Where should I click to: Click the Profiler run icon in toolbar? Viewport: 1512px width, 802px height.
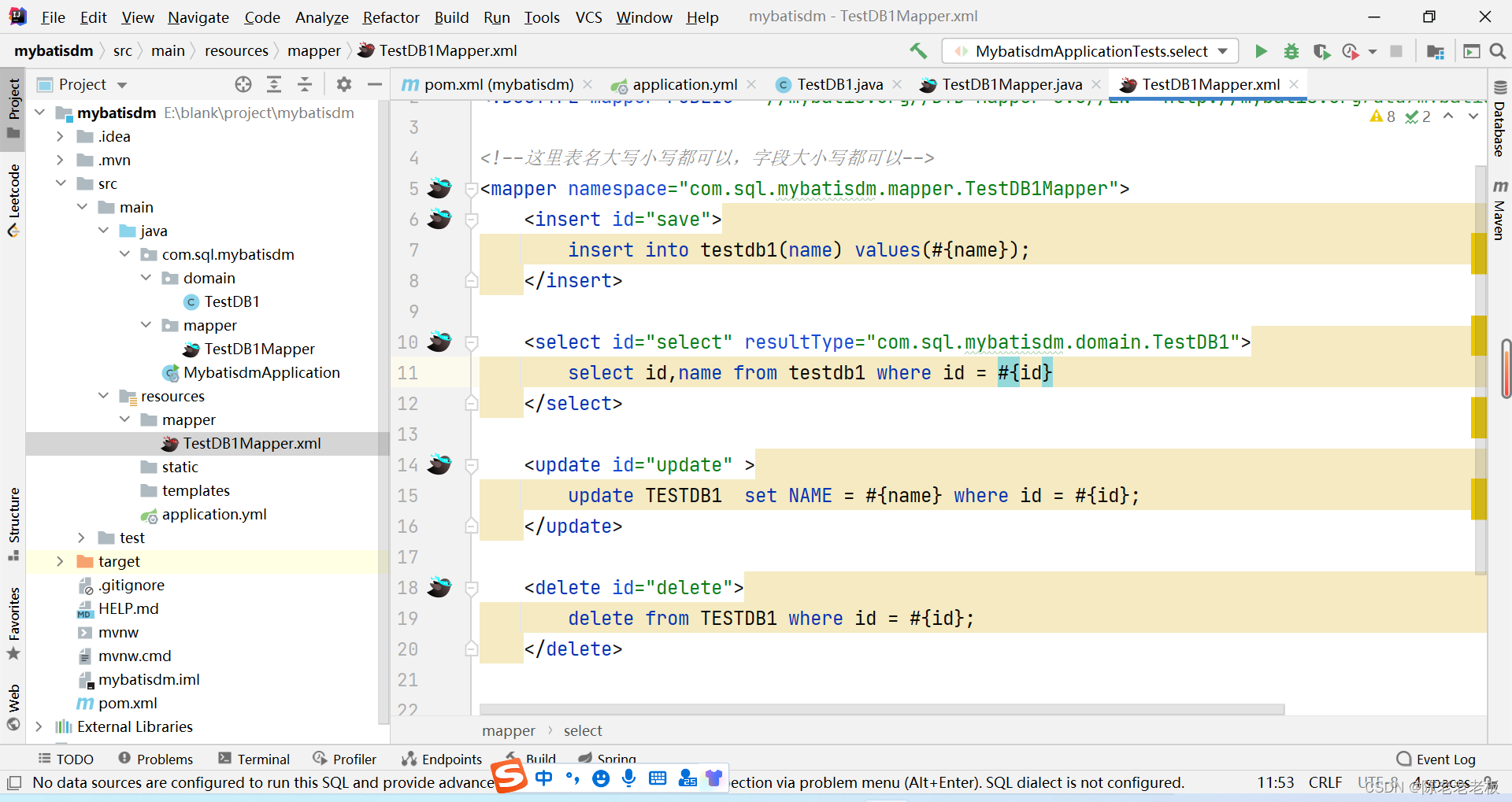coord(1351,51)
